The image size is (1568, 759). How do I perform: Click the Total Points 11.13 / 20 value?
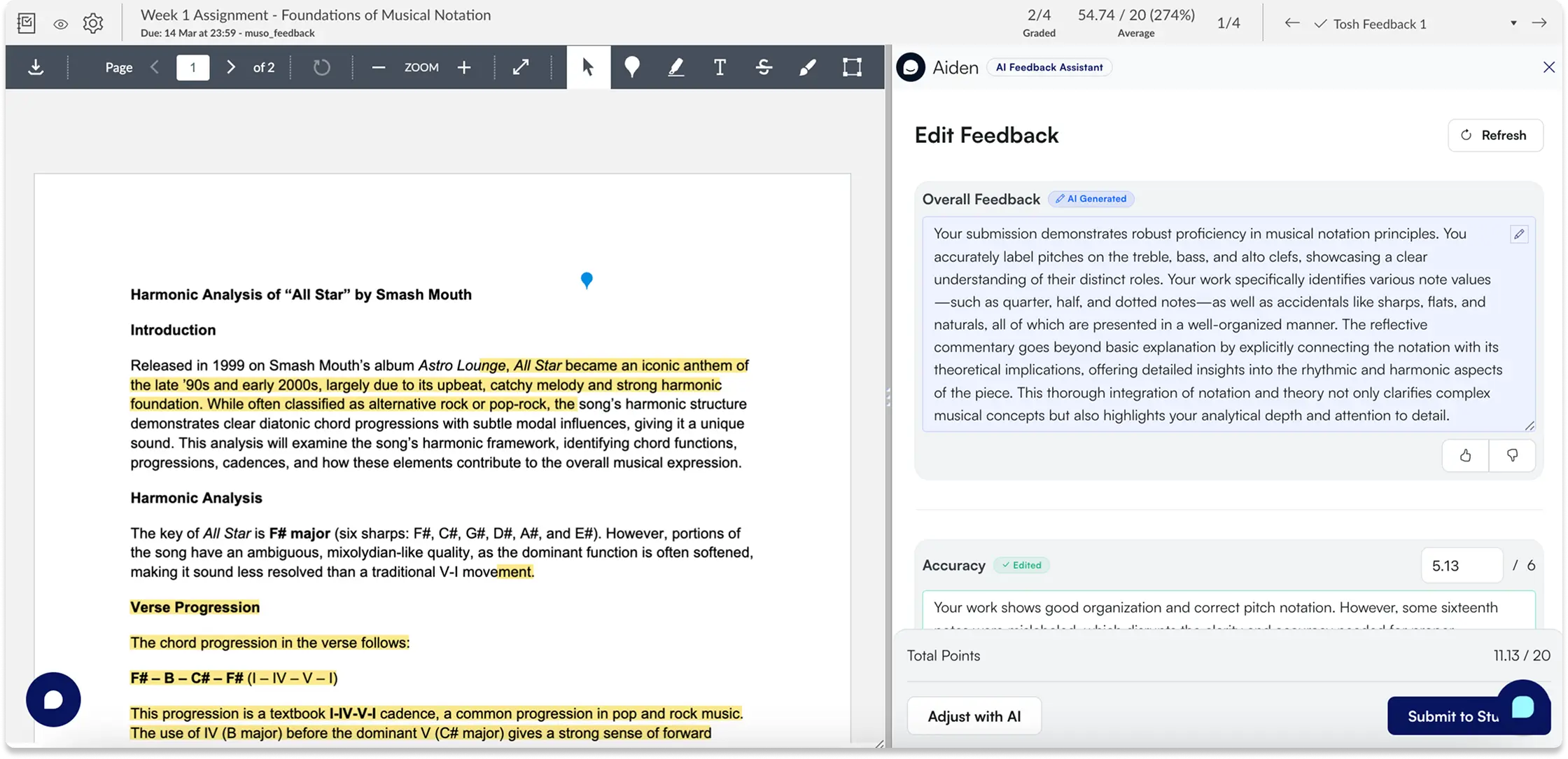[1522, 655]
